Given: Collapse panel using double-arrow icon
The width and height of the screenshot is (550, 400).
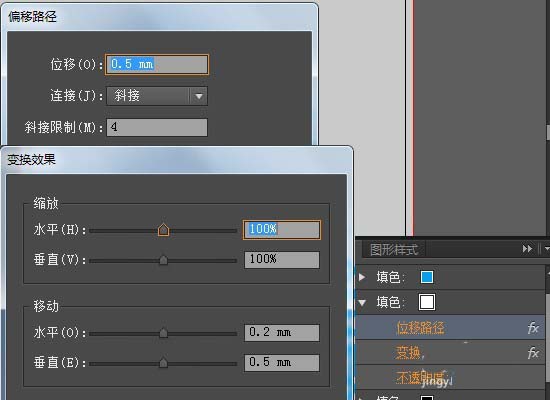Looking at the screenshot, I should click(x=527, y=249).
